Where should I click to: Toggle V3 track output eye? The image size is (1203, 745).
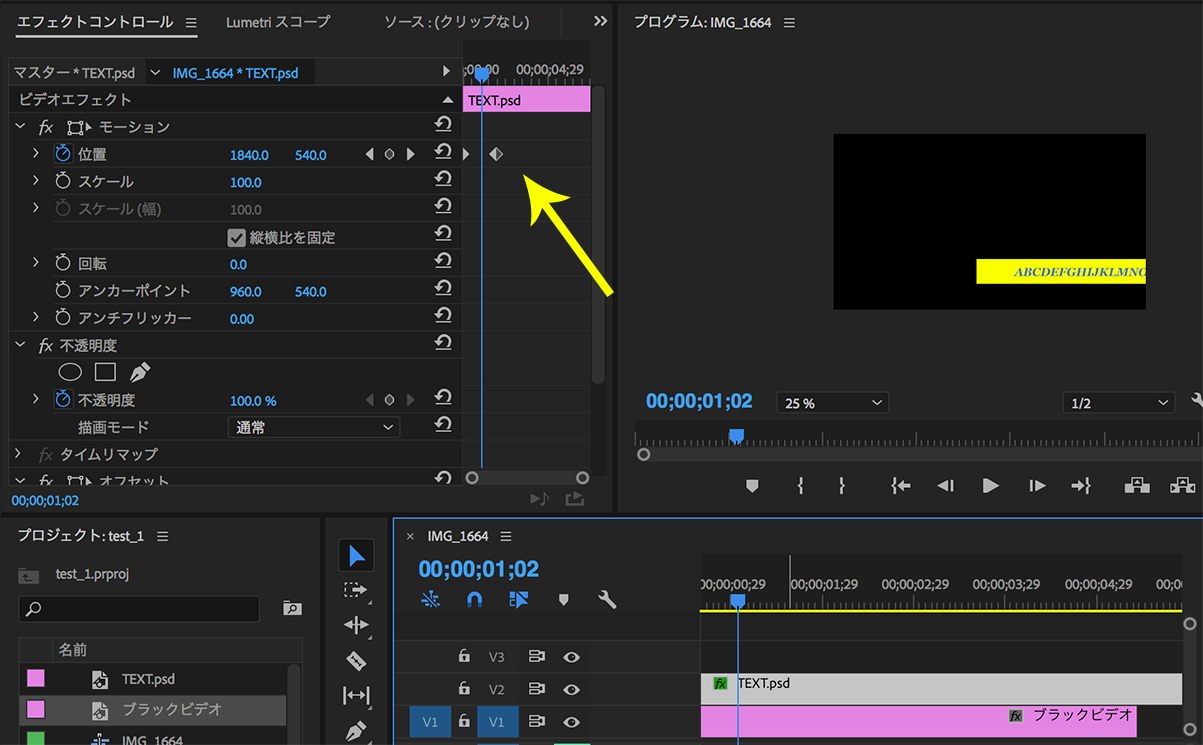click(x=571, y=657)
